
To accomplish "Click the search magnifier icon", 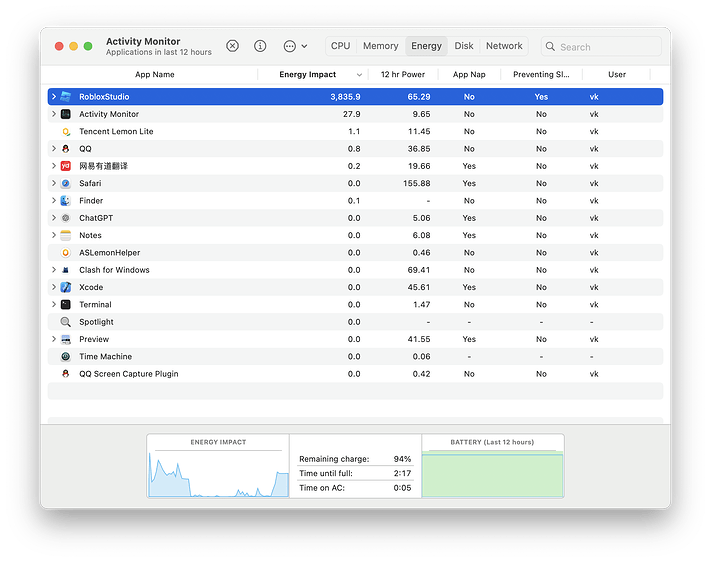I will click(550, 46).
